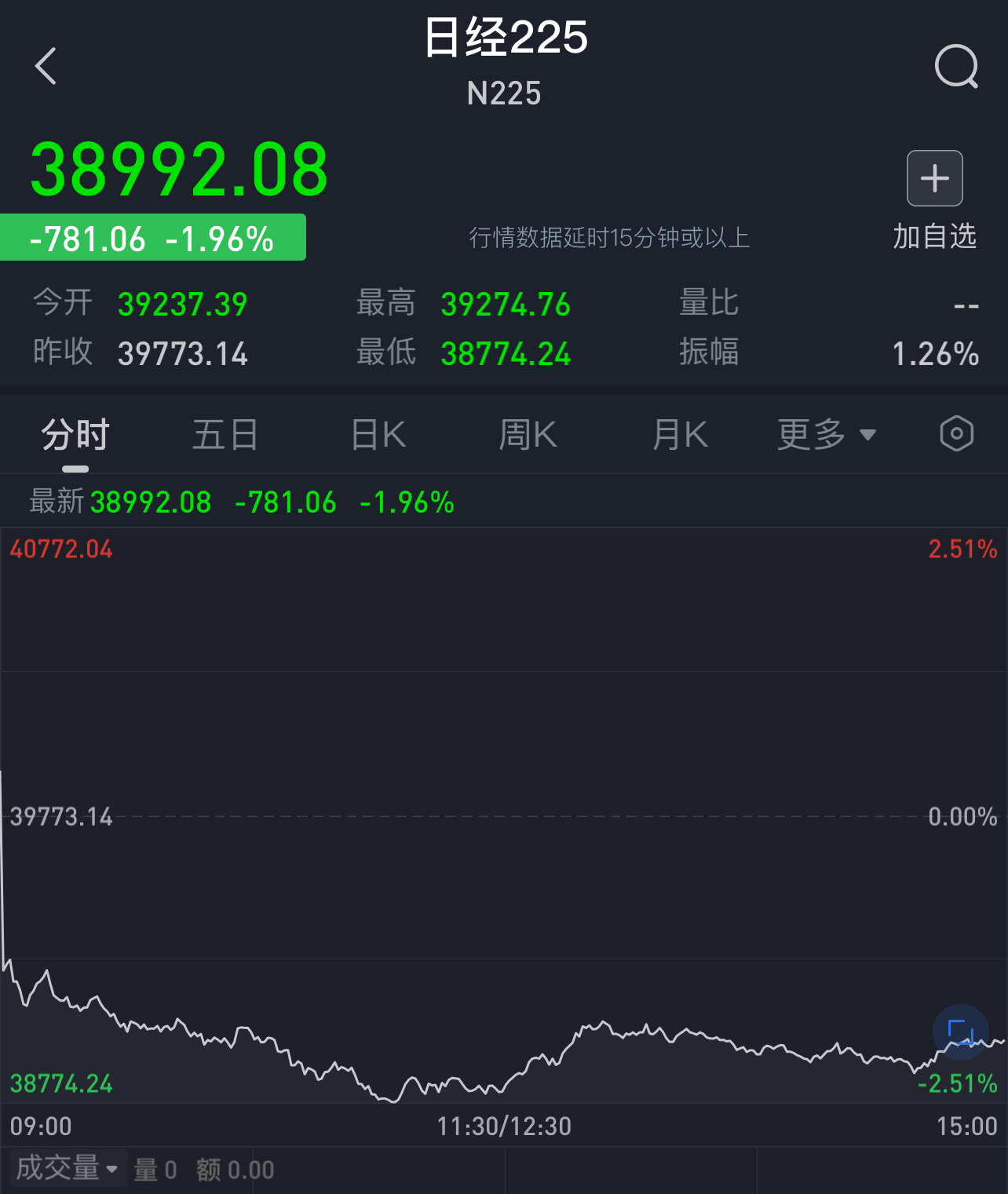
Task: Tap the 最高 value 39274.76
Action: click(x=506, y=304)
